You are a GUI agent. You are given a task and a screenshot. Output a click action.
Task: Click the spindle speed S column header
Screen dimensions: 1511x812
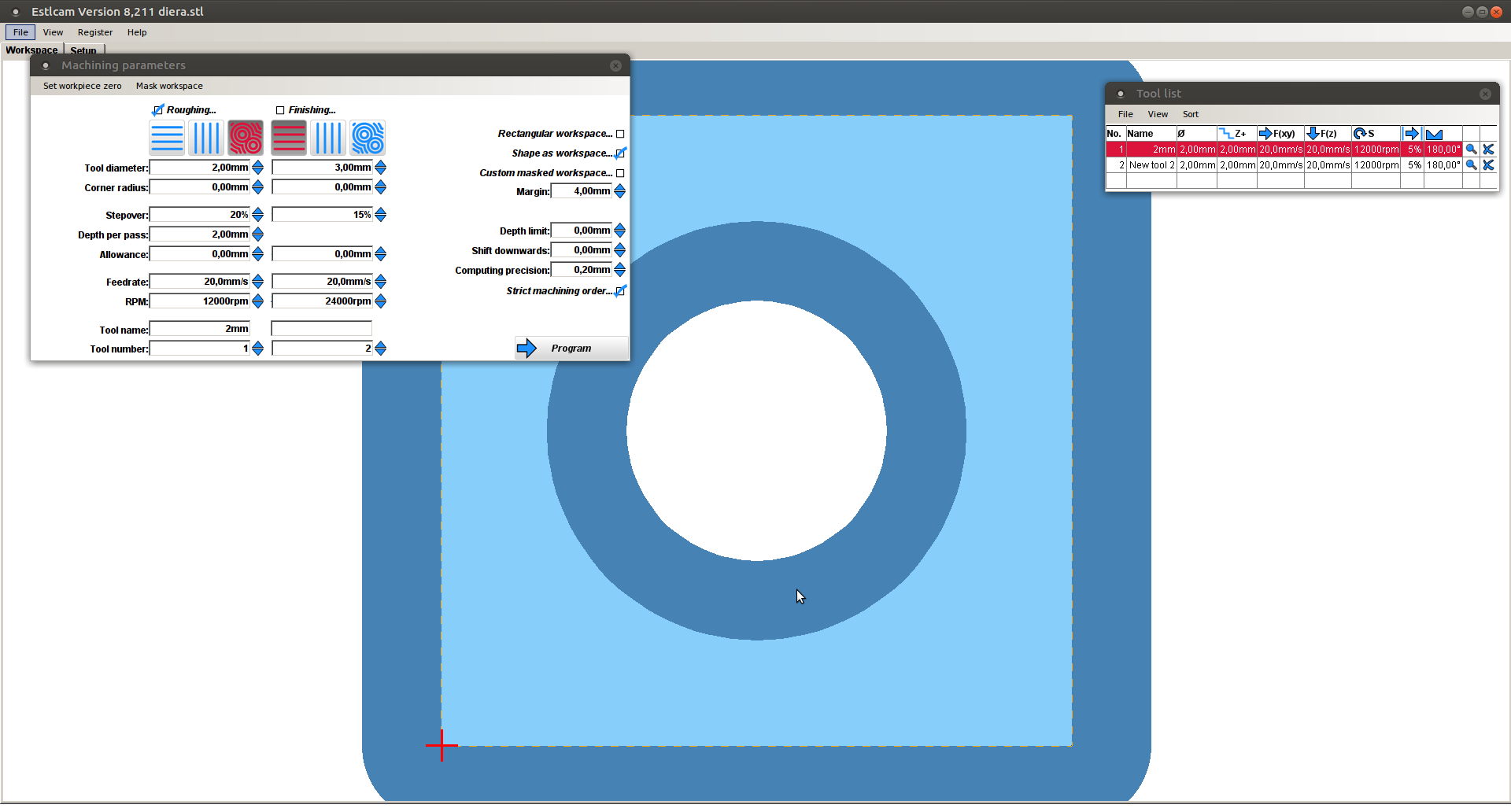coord(1375,134)
